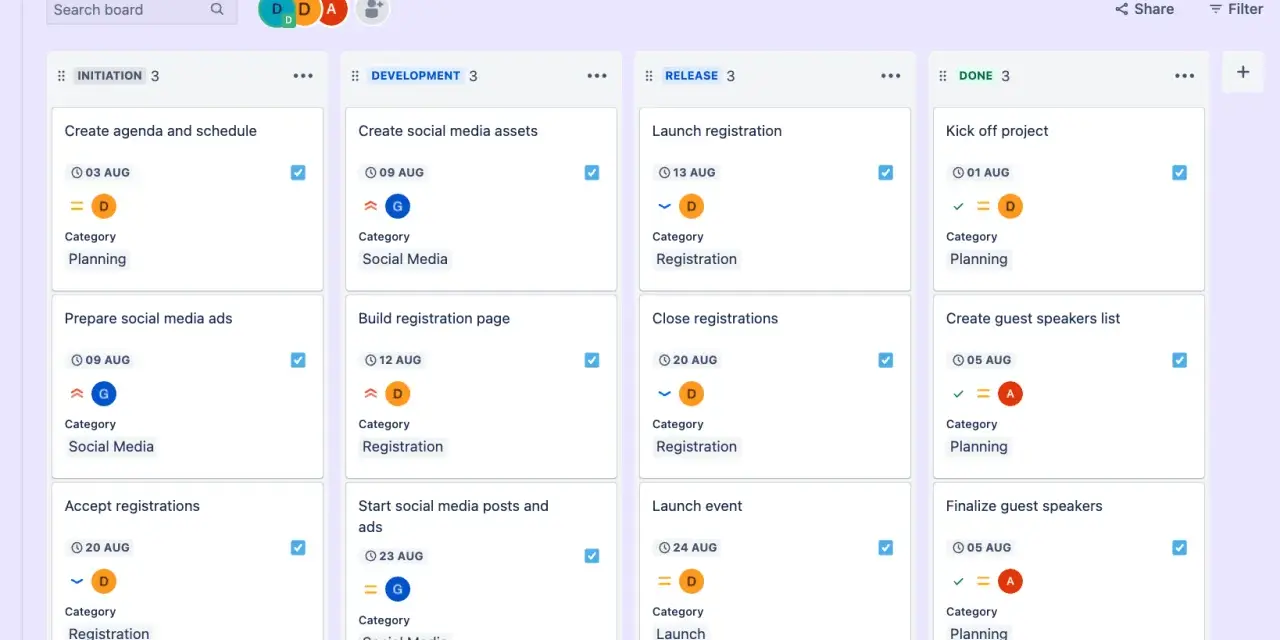This screenshot has width=1280, height=640.
Task: Click Registration tag on Close registrations card
Action: pos(696,447)
